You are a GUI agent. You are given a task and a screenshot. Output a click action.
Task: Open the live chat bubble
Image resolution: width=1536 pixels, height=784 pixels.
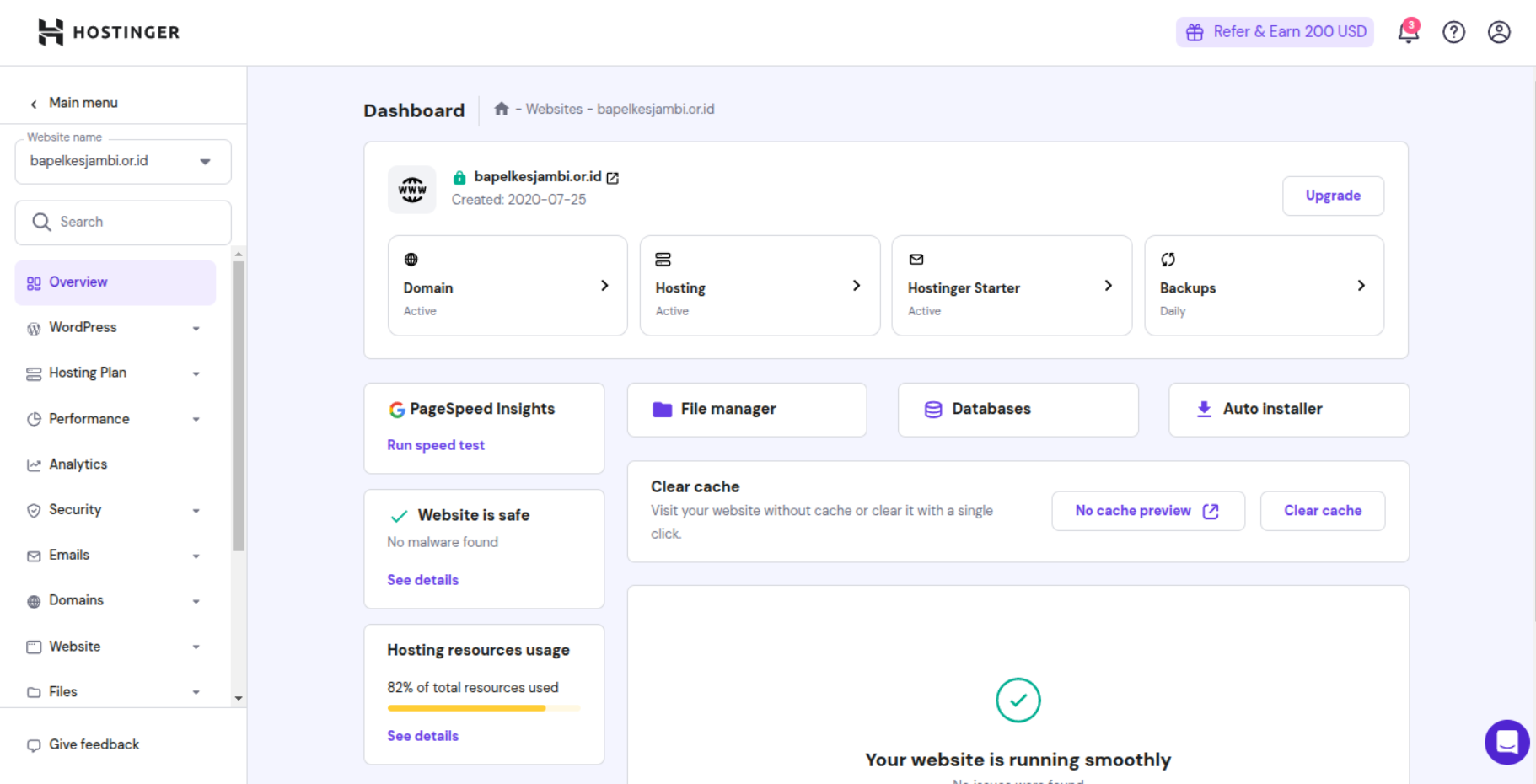pos(1506,742)
